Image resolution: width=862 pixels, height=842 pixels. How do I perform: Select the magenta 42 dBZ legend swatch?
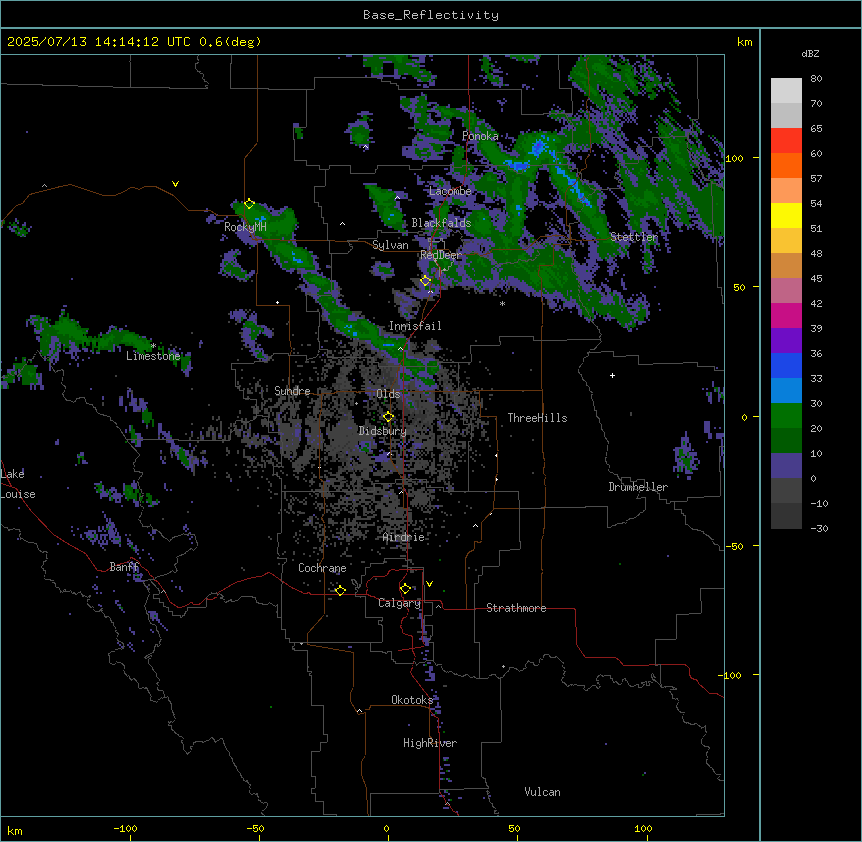tap(786, 315)
